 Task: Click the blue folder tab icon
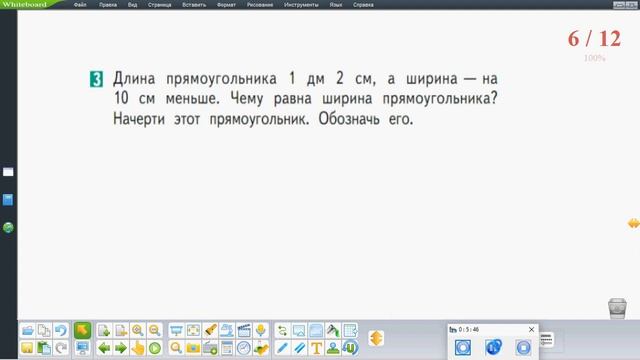pyautogui.click(x=316, y=330)
